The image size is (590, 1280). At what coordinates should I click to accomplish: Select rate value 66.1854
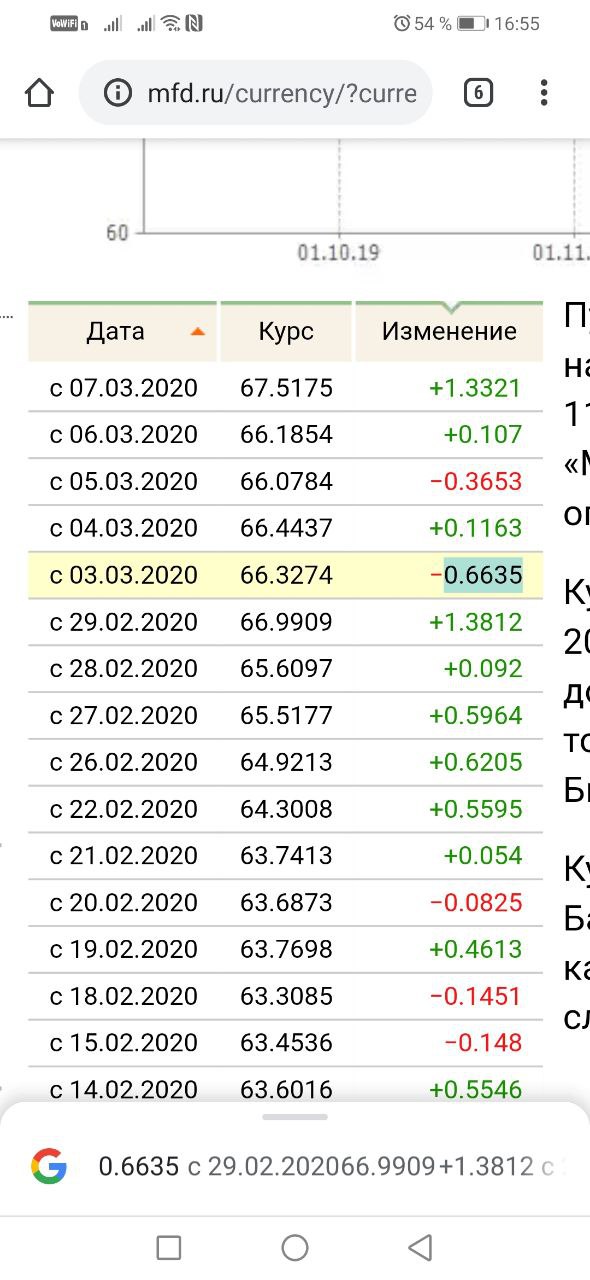point(286,435)
